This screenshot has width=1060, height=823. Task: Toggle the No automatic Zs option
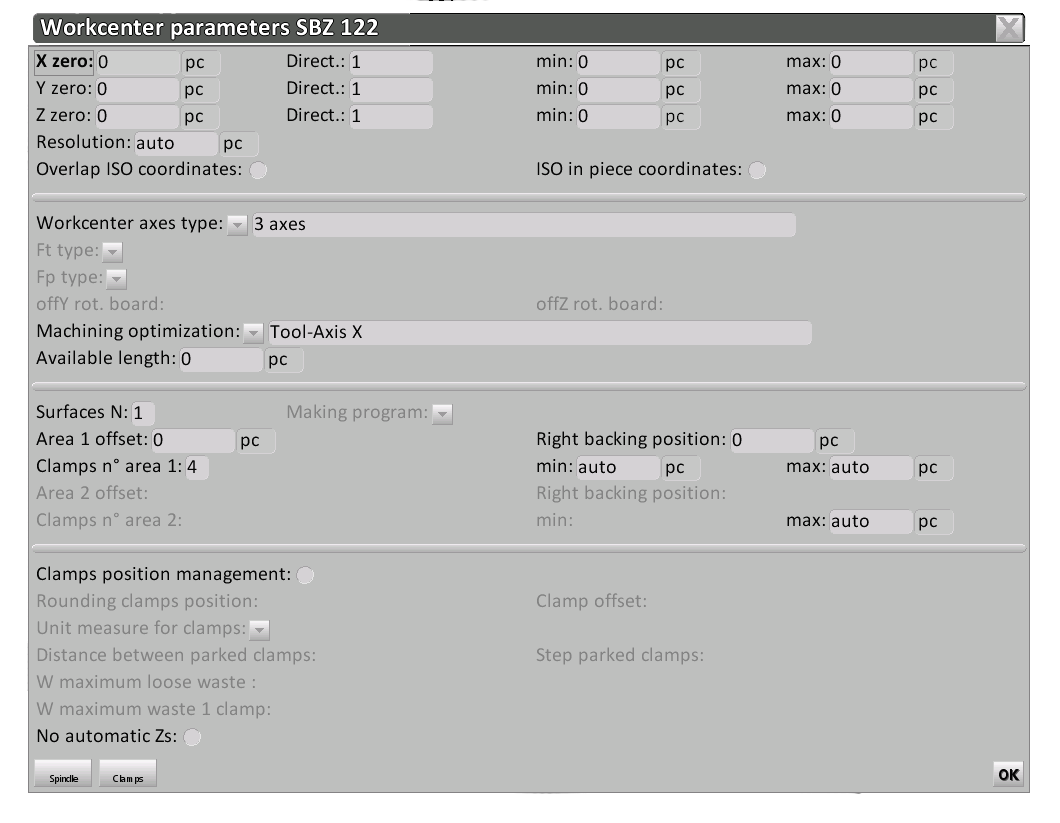point(192,738)
